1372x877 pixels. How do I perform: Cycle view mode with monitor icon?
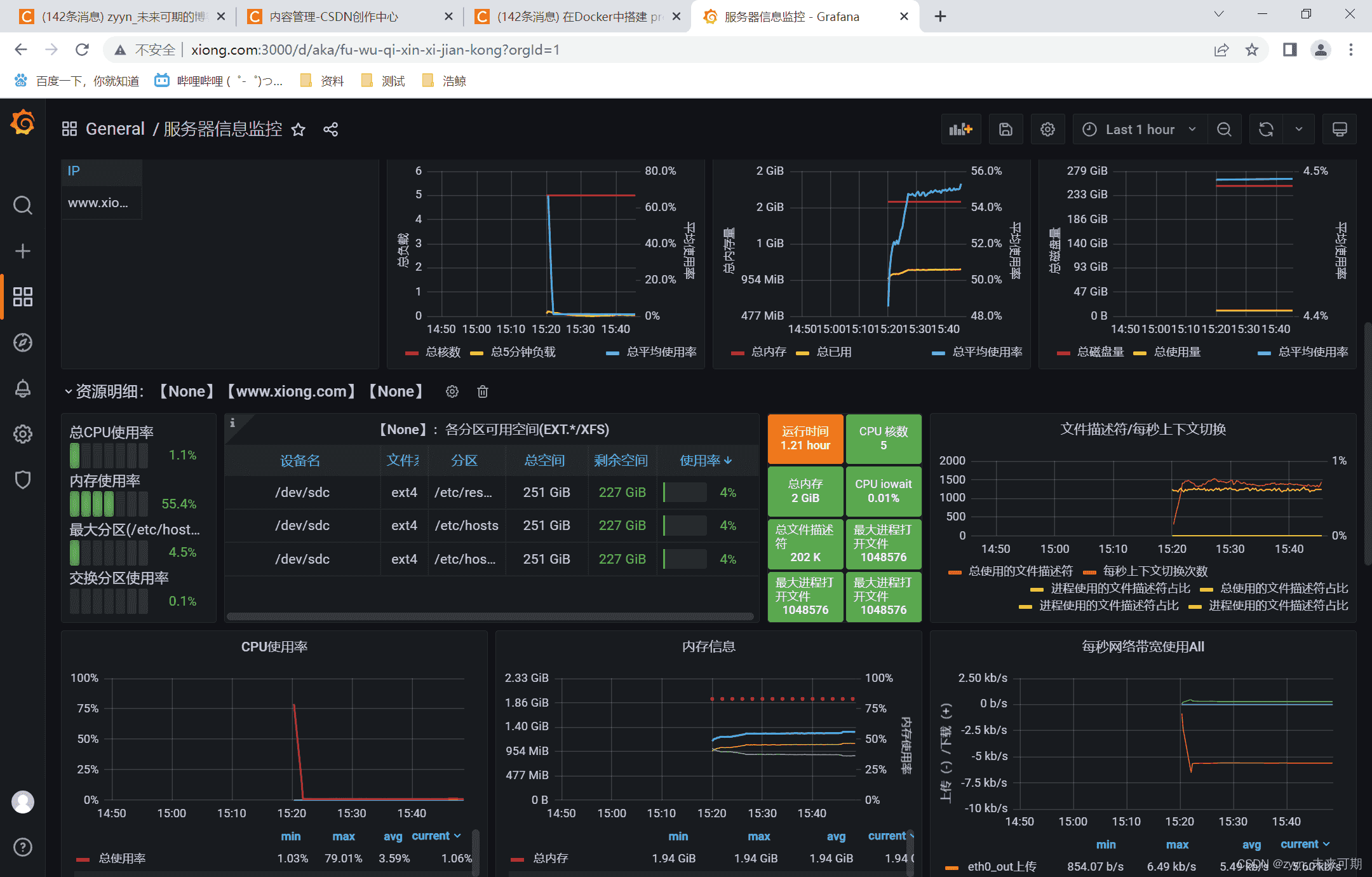tap(1340, 130)
